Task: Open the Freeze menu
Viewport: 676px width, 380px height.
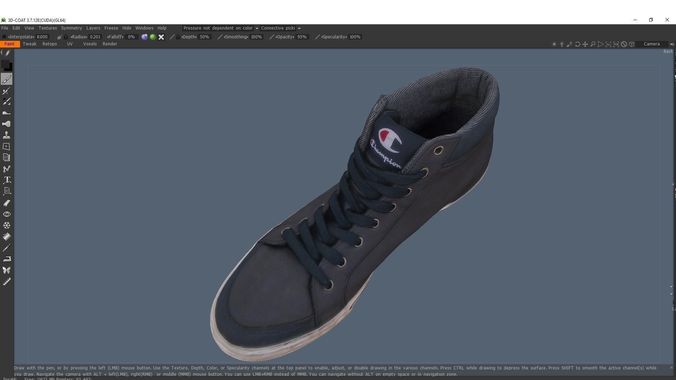Action: tap(111, 28)
